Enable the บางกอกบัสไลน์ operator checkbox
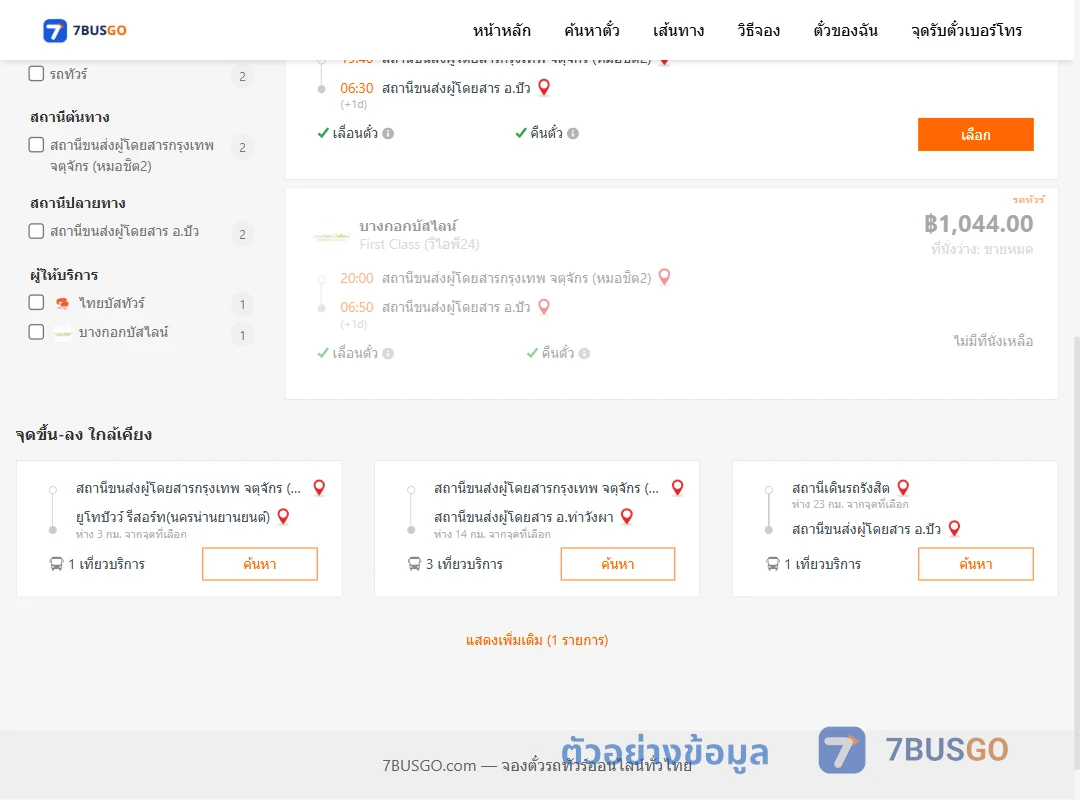Screen dimensions: 1080x800 click(37, 332)
